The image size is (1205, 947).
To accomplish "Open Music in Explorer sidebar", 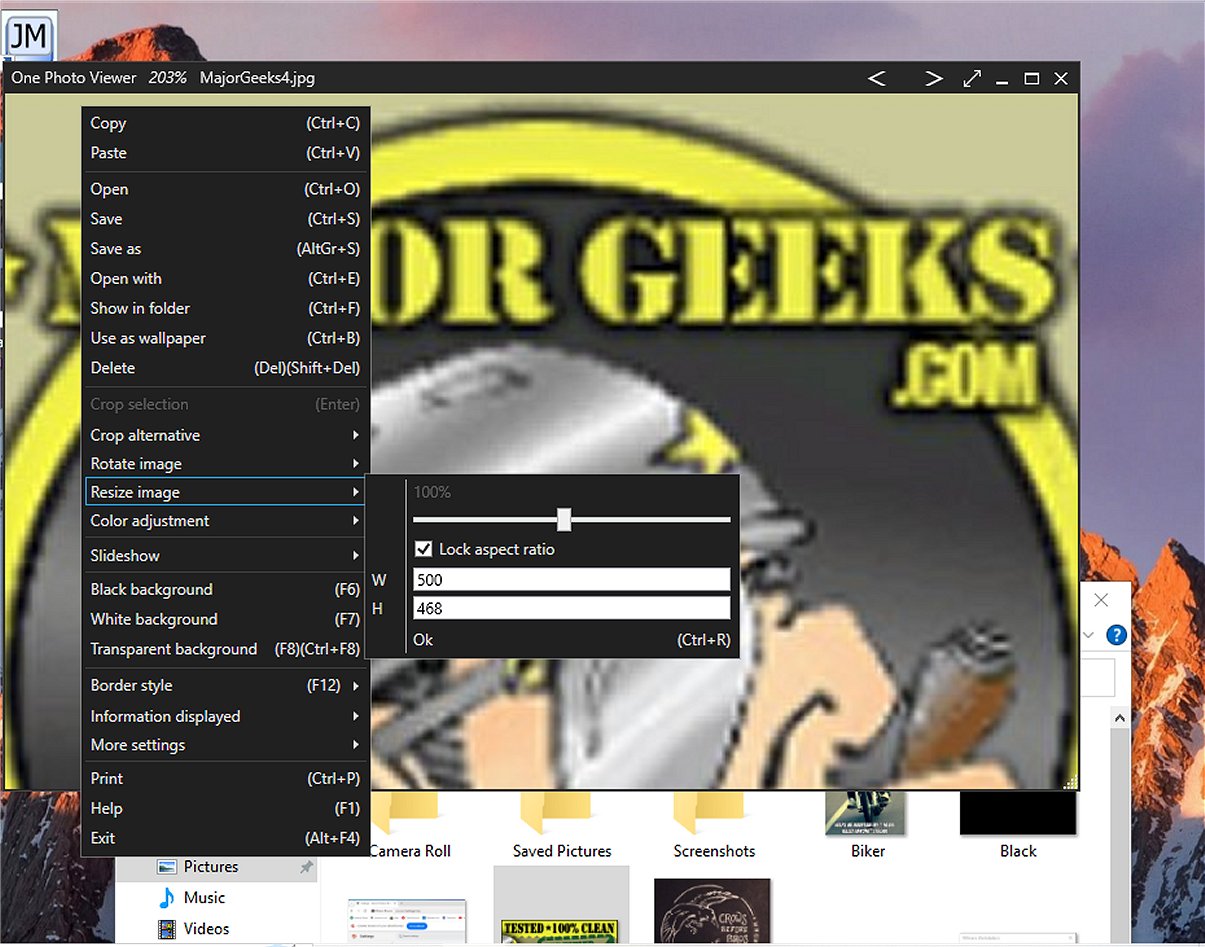I will click(204, 898).
